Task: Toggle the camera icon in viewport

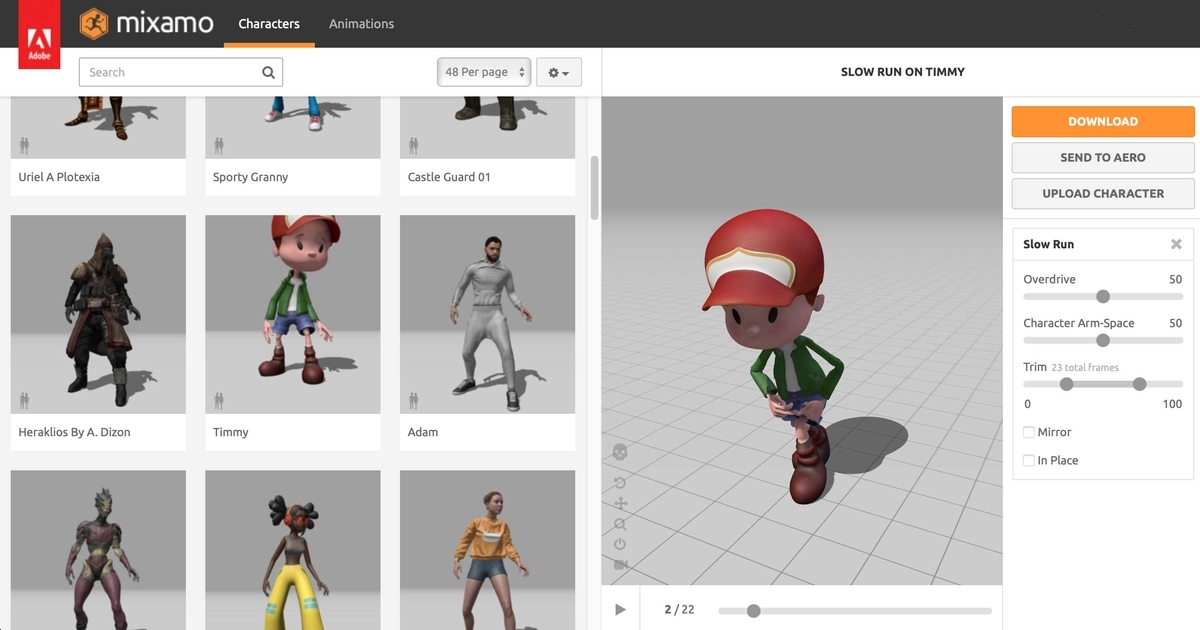Action: (620, 565)
